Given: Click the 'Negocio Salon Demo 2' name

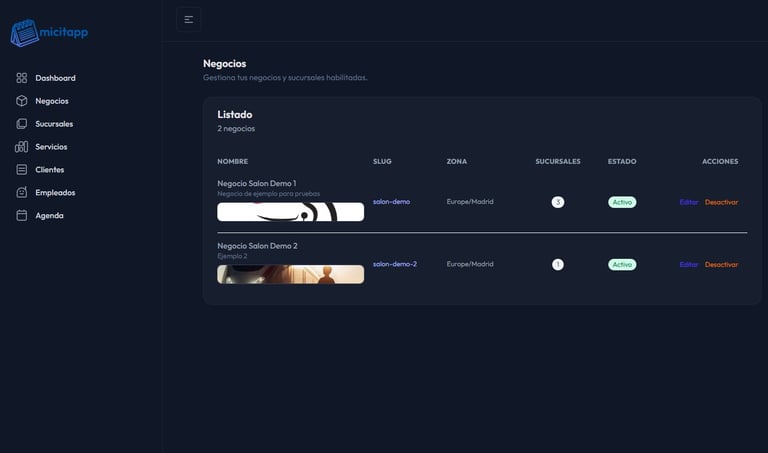Looking at the screenshot, I should click(x=257, y=246).
